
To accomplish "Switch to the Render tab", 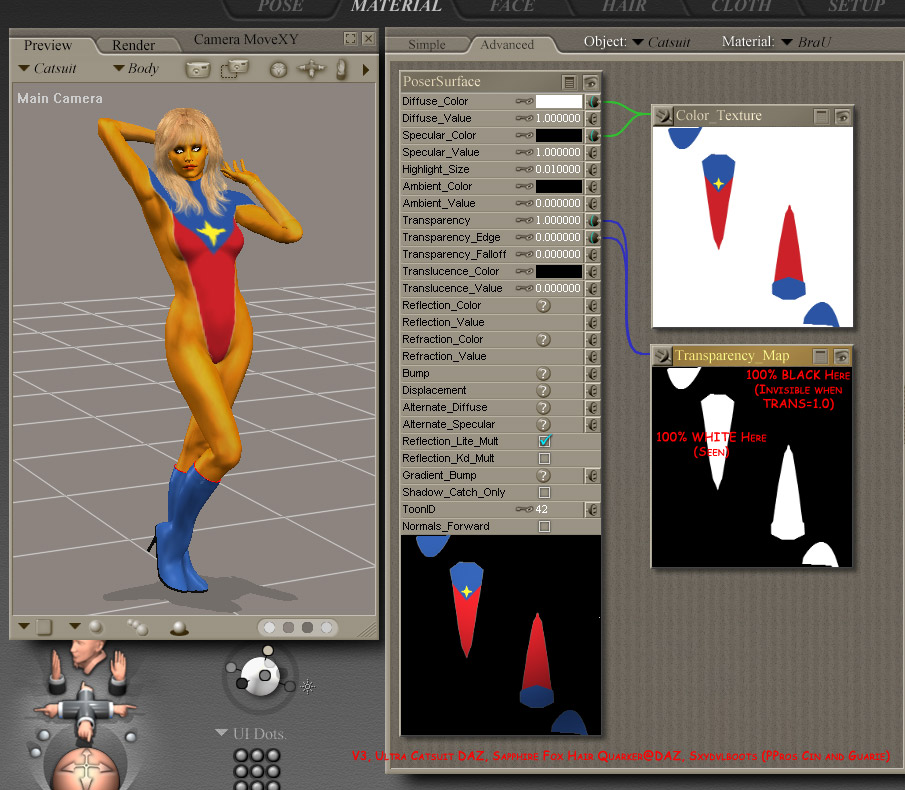I will tap(133, 45).
